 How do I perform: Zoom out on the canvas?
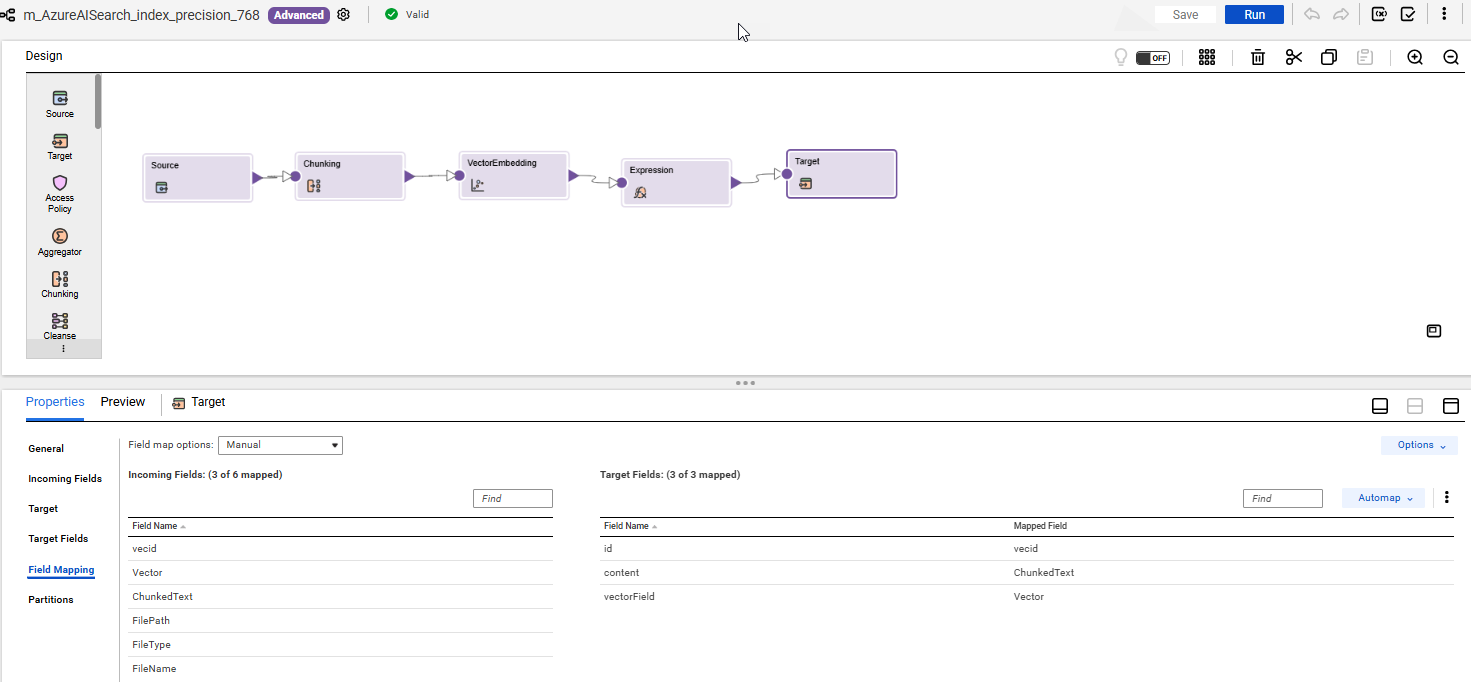coord(1451,57)
